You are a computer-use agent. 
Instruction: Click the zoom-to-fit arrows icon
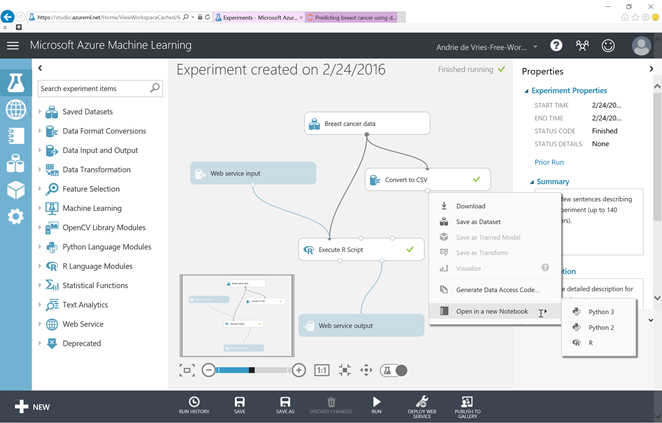(345, 370)
